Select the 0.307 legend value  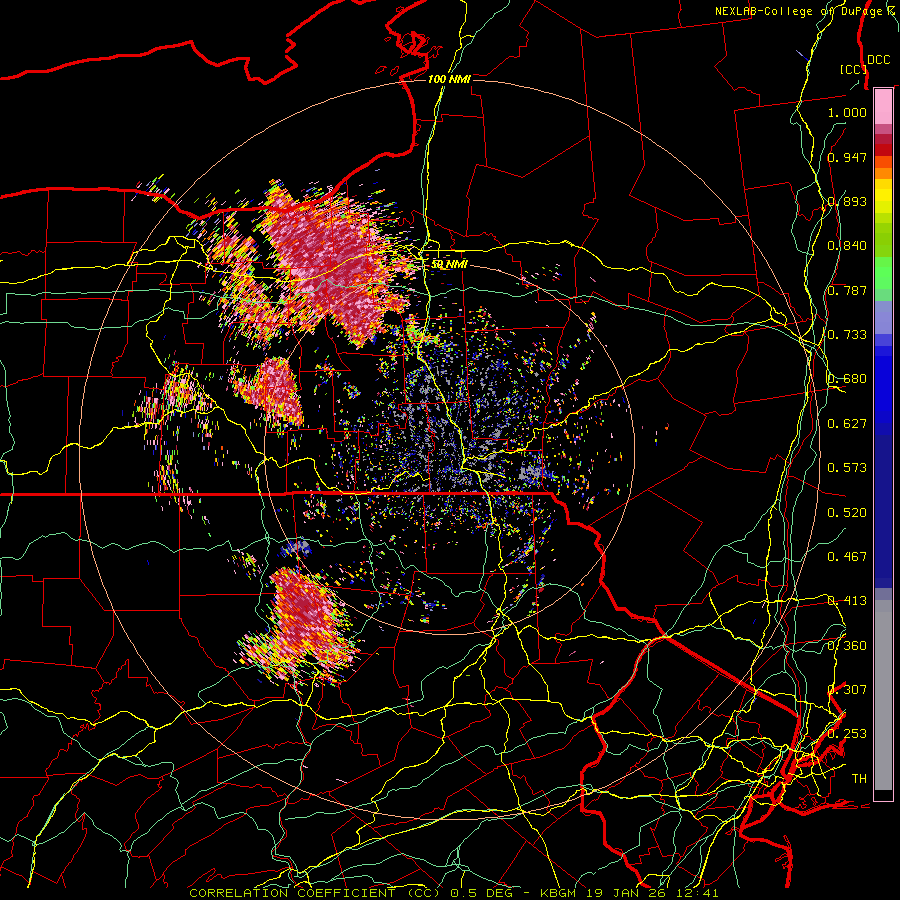pos(847,689)
